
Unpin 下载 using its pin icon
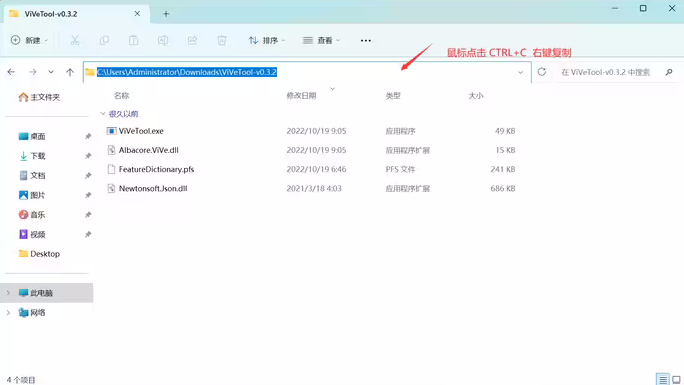(88, 156)
